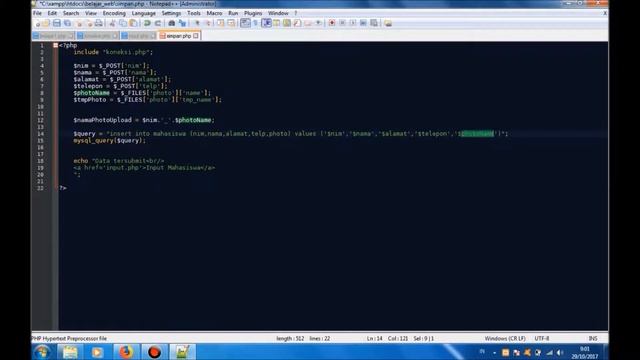
Task: Open the Macro menu
Action: (x=214, y=13)
